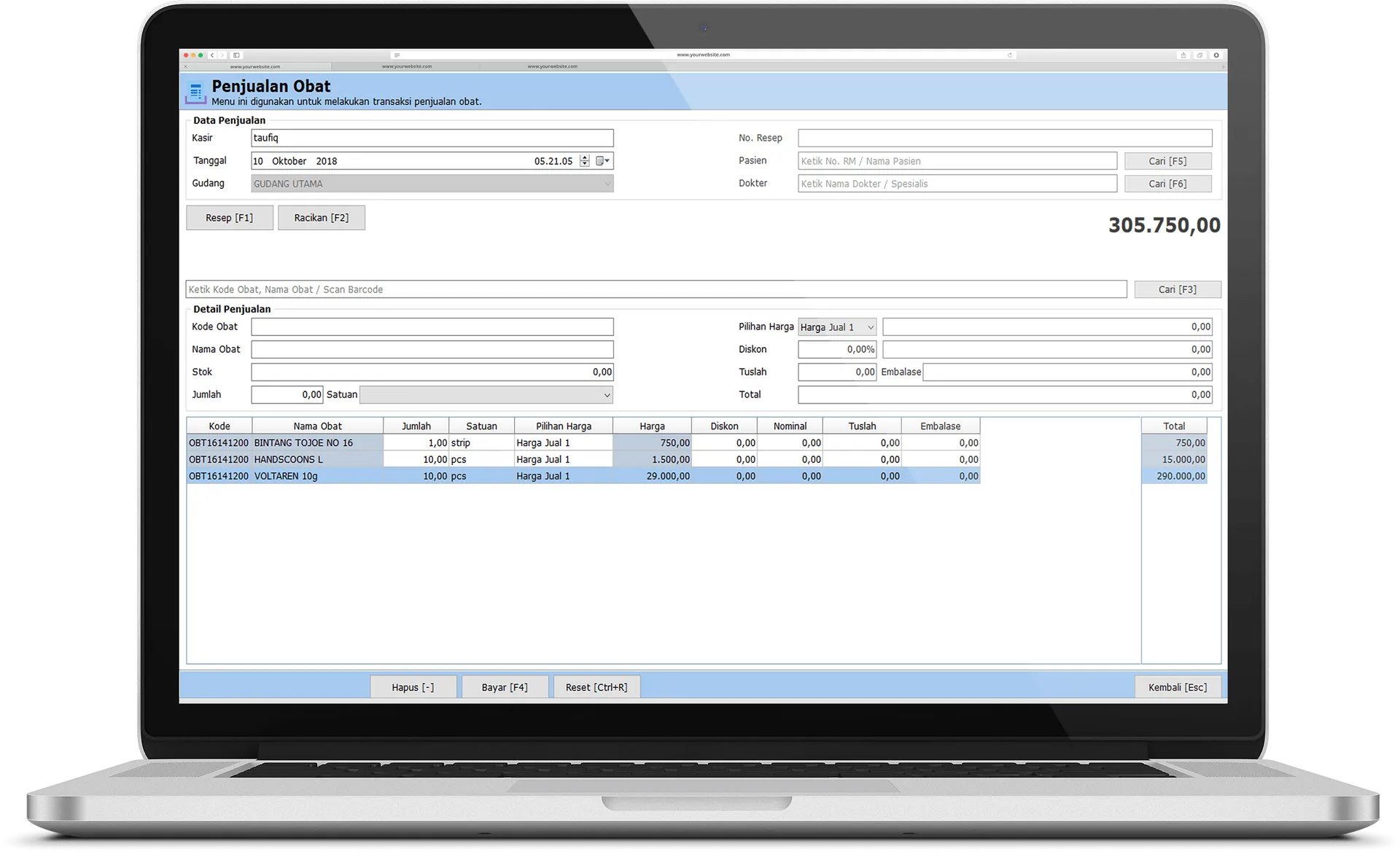Open the Satuan dropdown
This screenshot has width=1400, height=852.
click(x=486, y=395)
